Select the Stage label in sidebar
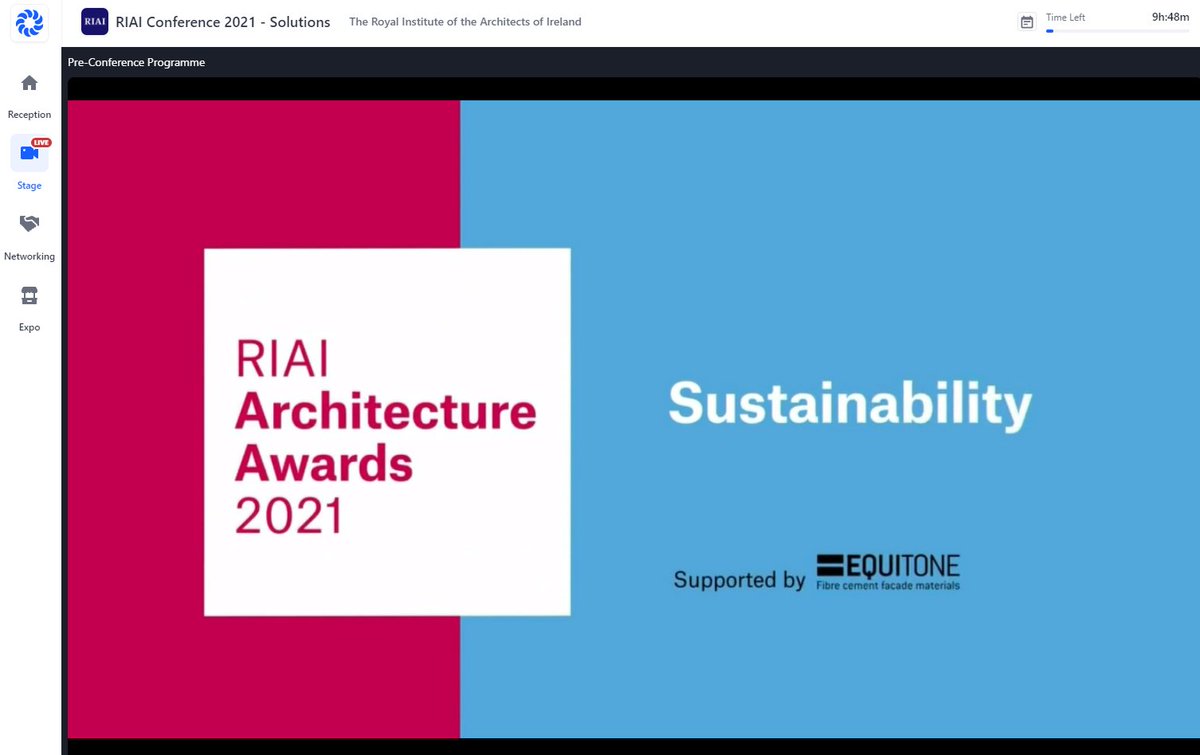Screen dimensions: 1200x755 pyautogui.click(x=29, y=186)
